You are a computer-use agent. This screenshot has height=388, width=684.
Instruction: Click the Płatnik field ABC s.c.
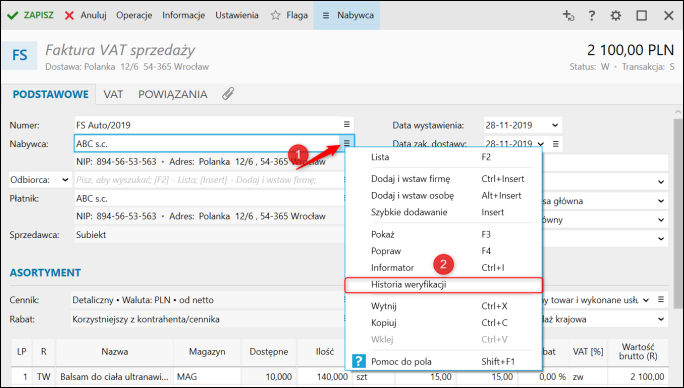coord(209,198)
